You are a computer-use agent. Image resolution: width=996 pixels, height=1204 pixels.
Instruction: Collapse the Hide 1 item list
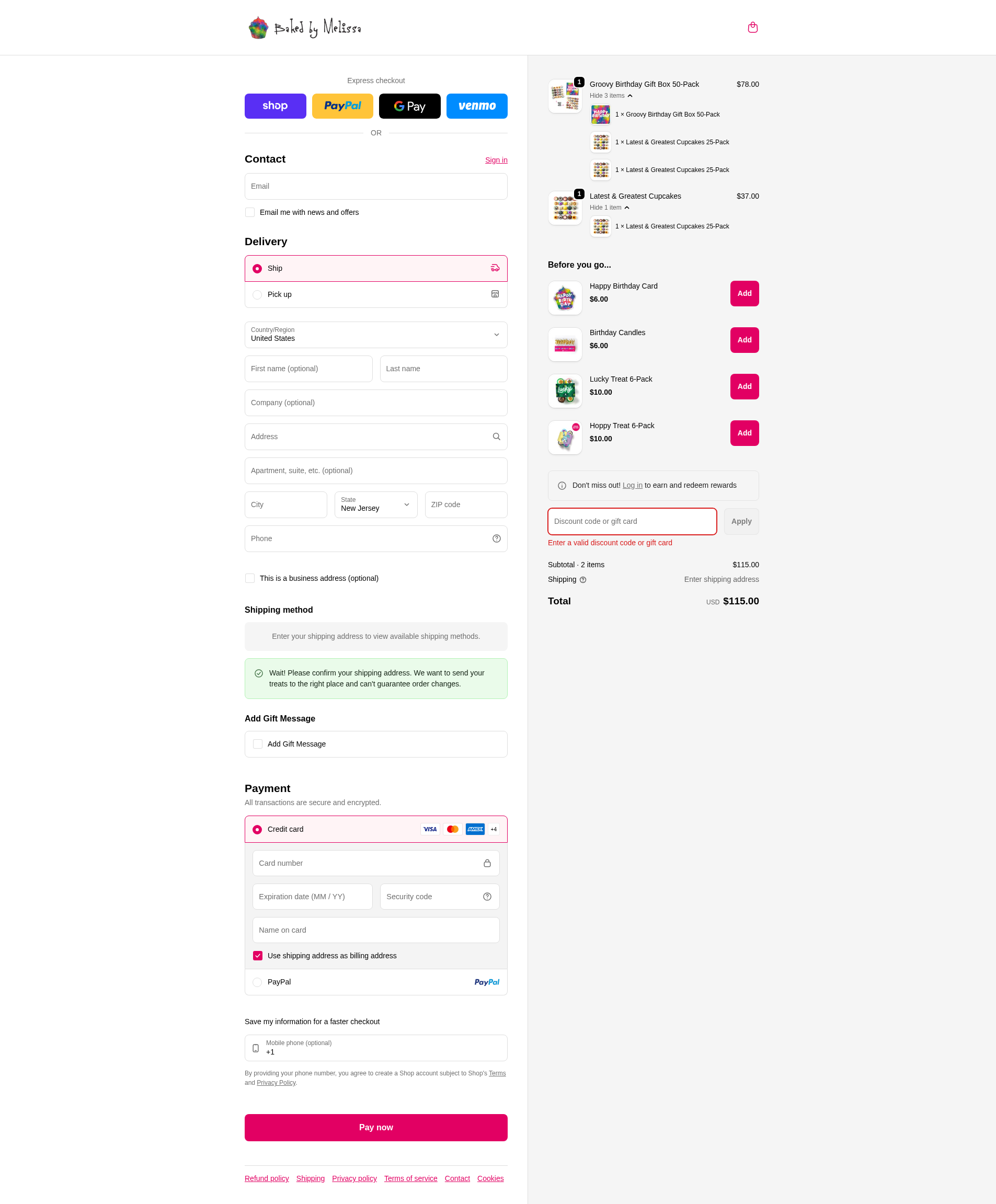[609, 208]
